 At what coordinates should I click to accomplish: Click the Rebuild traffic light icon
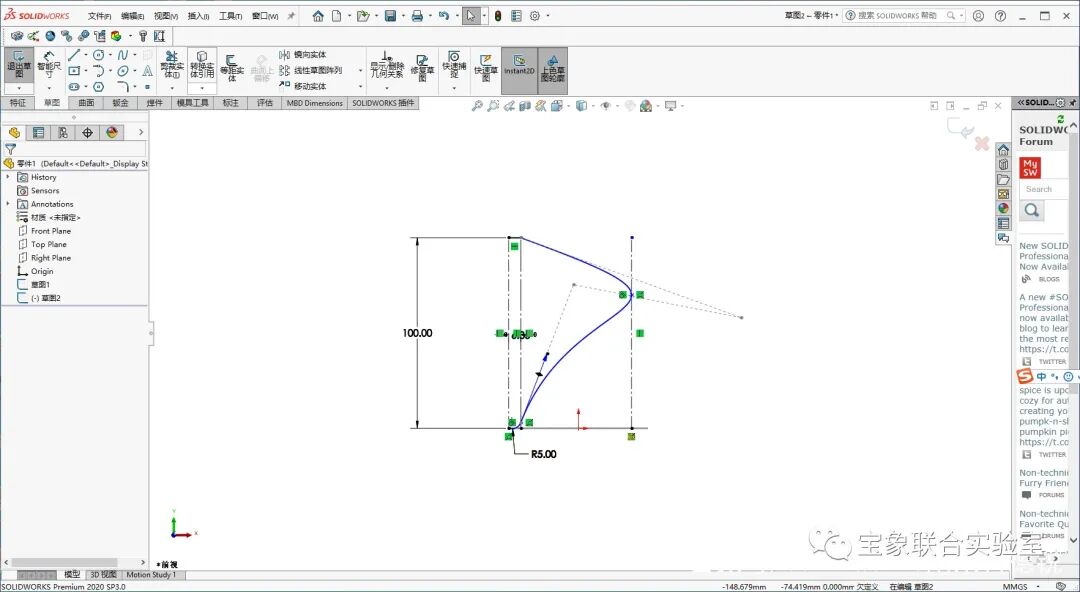click(x=497, y=16)
